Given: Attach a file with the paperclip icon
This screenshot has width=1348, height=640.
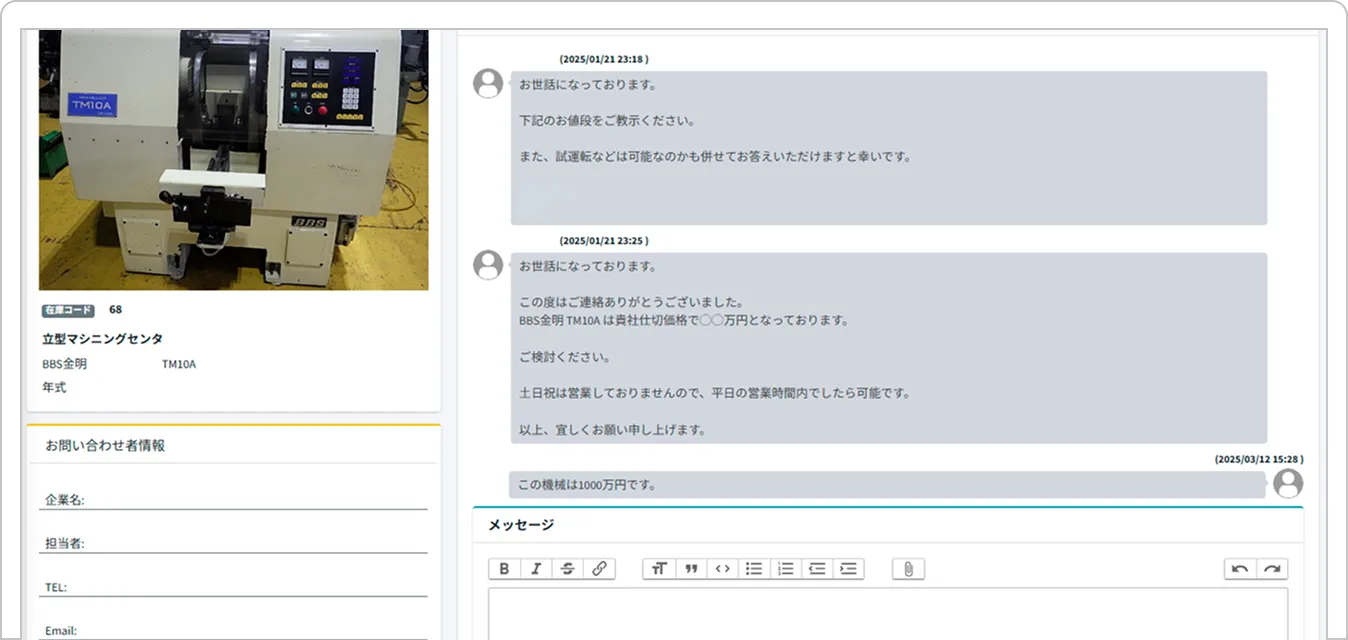Looking at the screenshot, I should click(x=908, y=568).
